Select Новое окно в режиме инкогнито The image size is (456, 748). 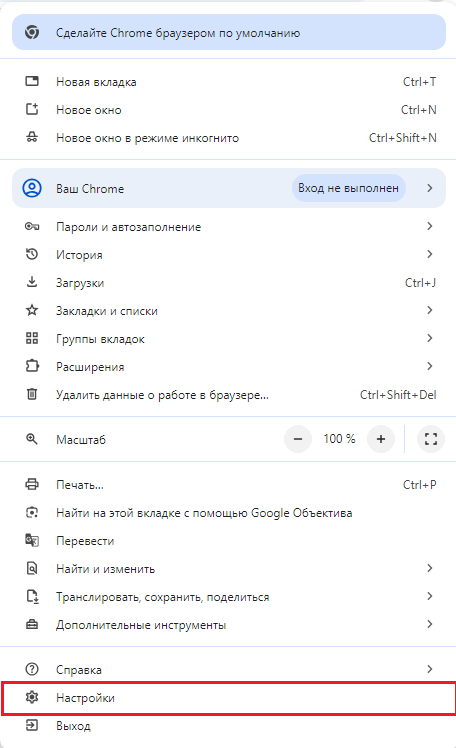click(228, 138)
